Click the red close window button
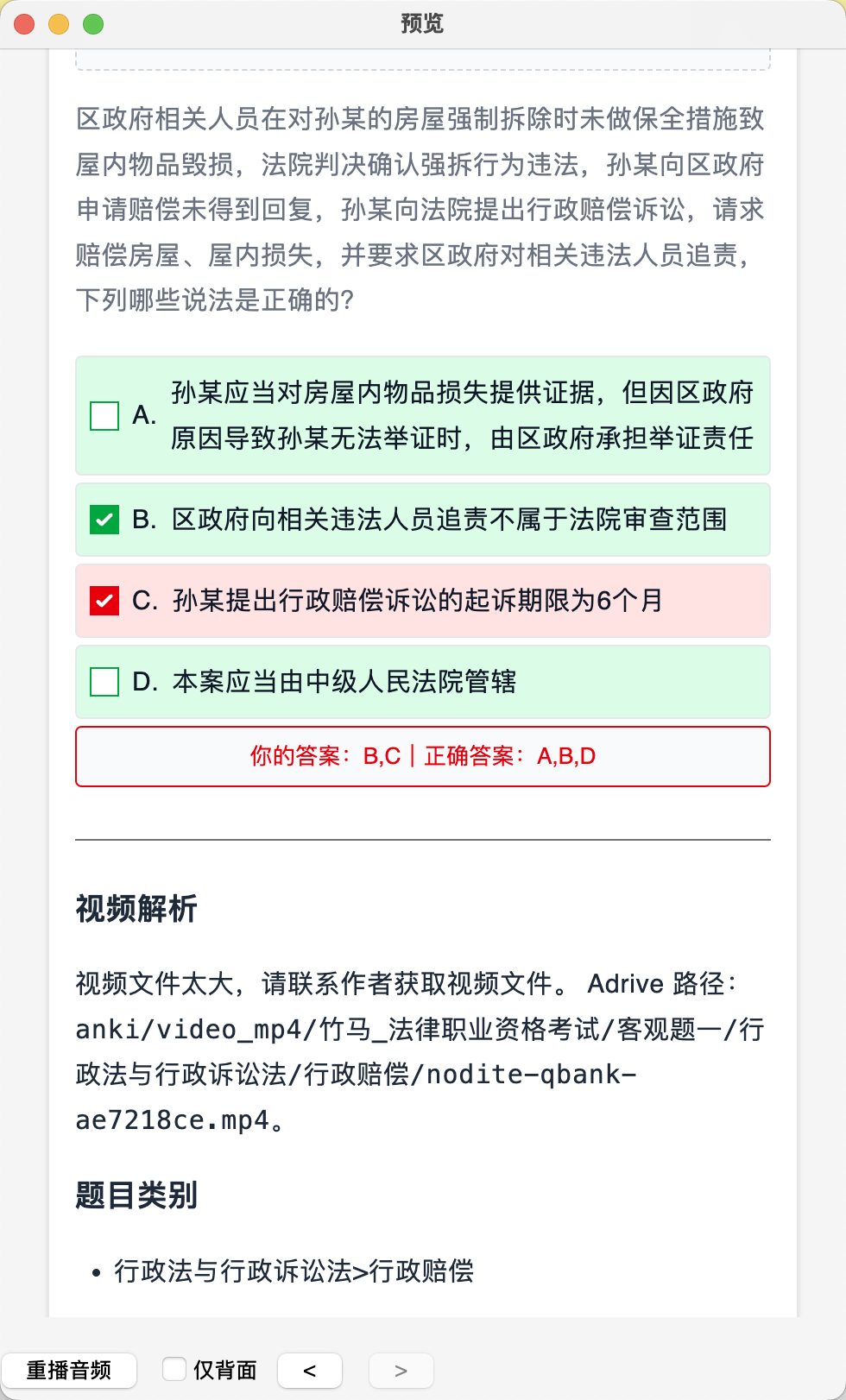The height and width of the screenshot is (1400, 846). pyautogui.click(x=24, y=24)
